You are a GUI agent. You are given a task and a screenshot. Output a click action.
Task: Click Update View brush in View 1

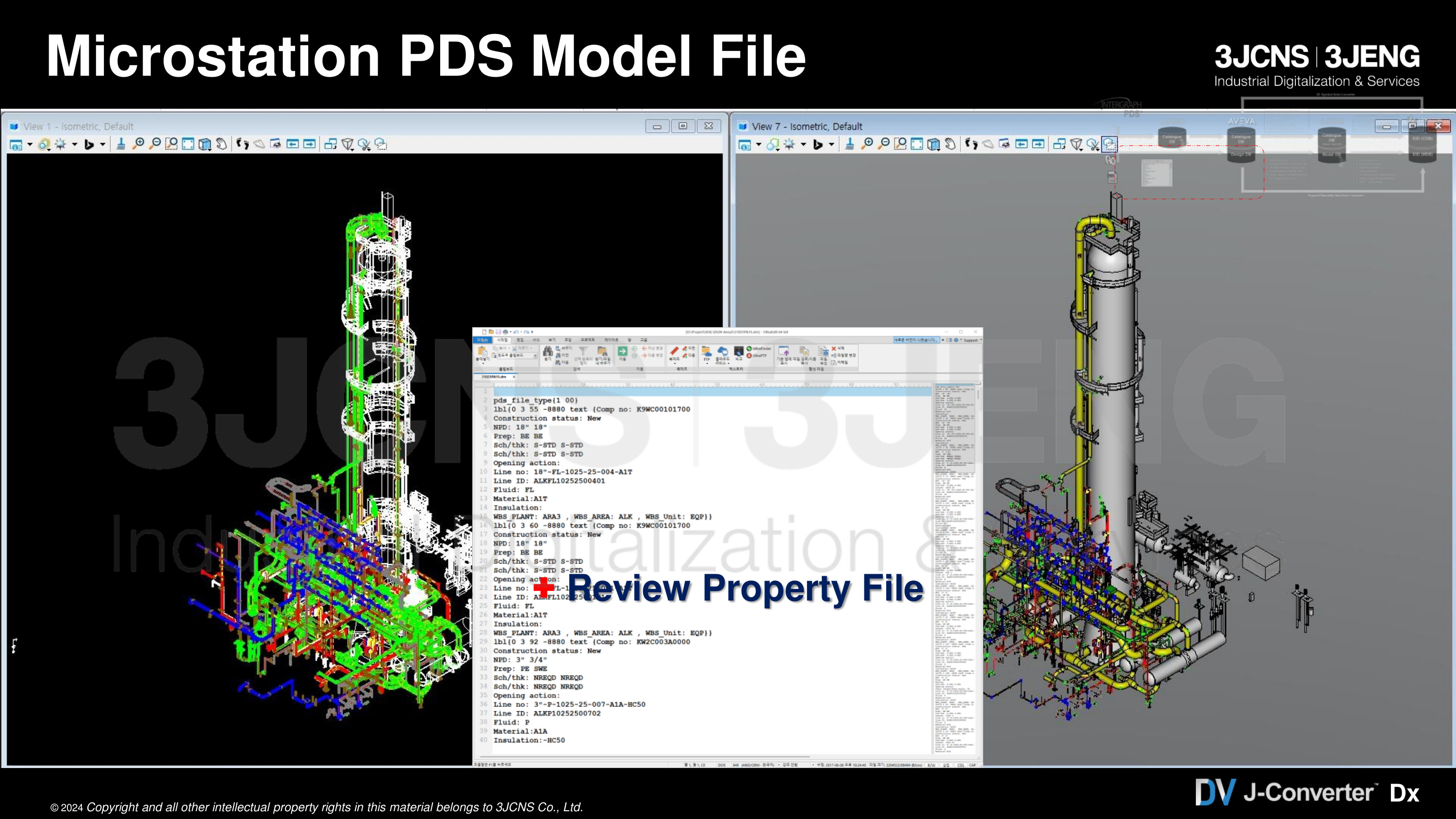[121, 145]
